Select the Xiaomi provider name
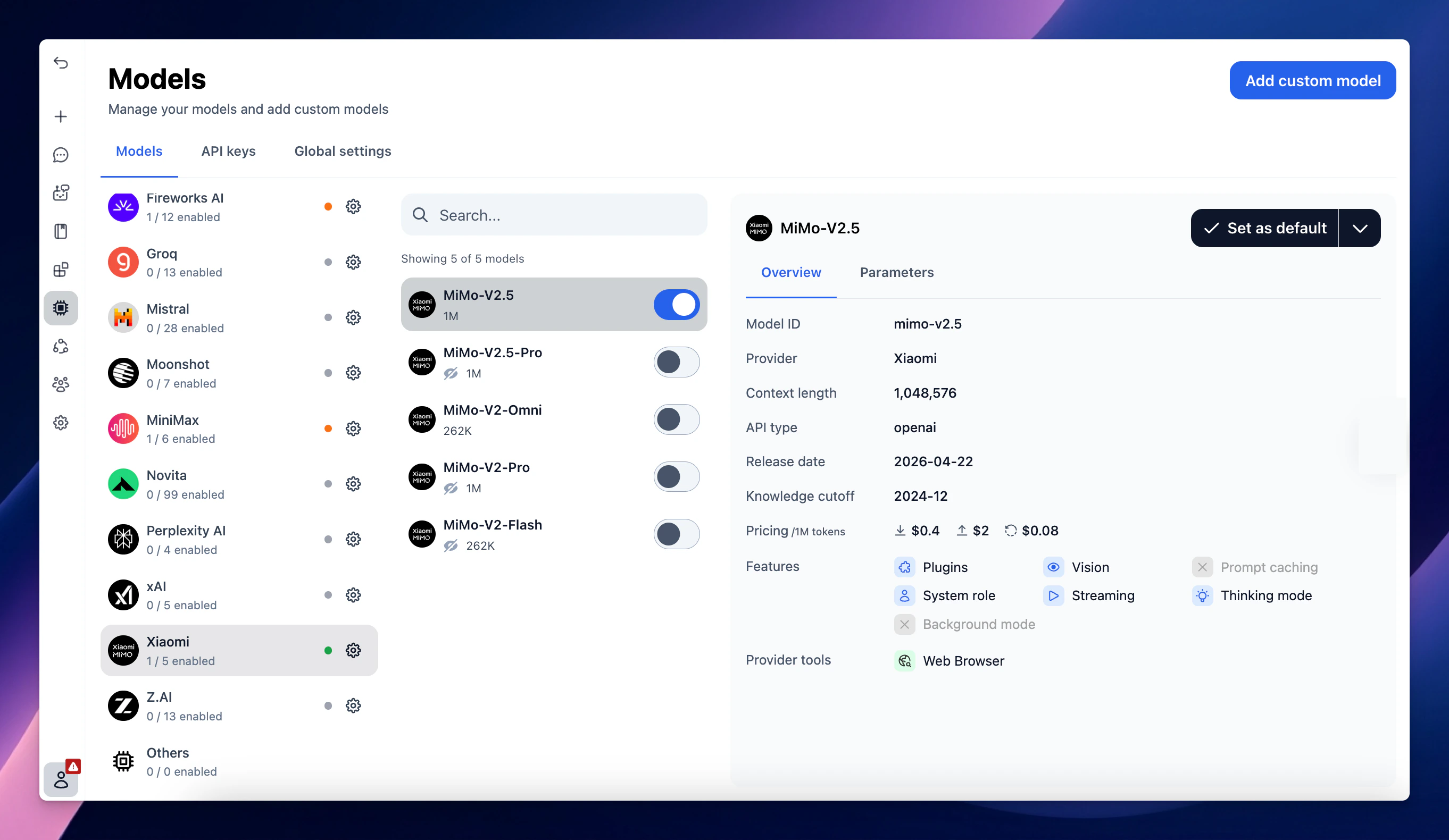Image resolution: width=1449 pixels, height=840 pixels. (168, 642)
